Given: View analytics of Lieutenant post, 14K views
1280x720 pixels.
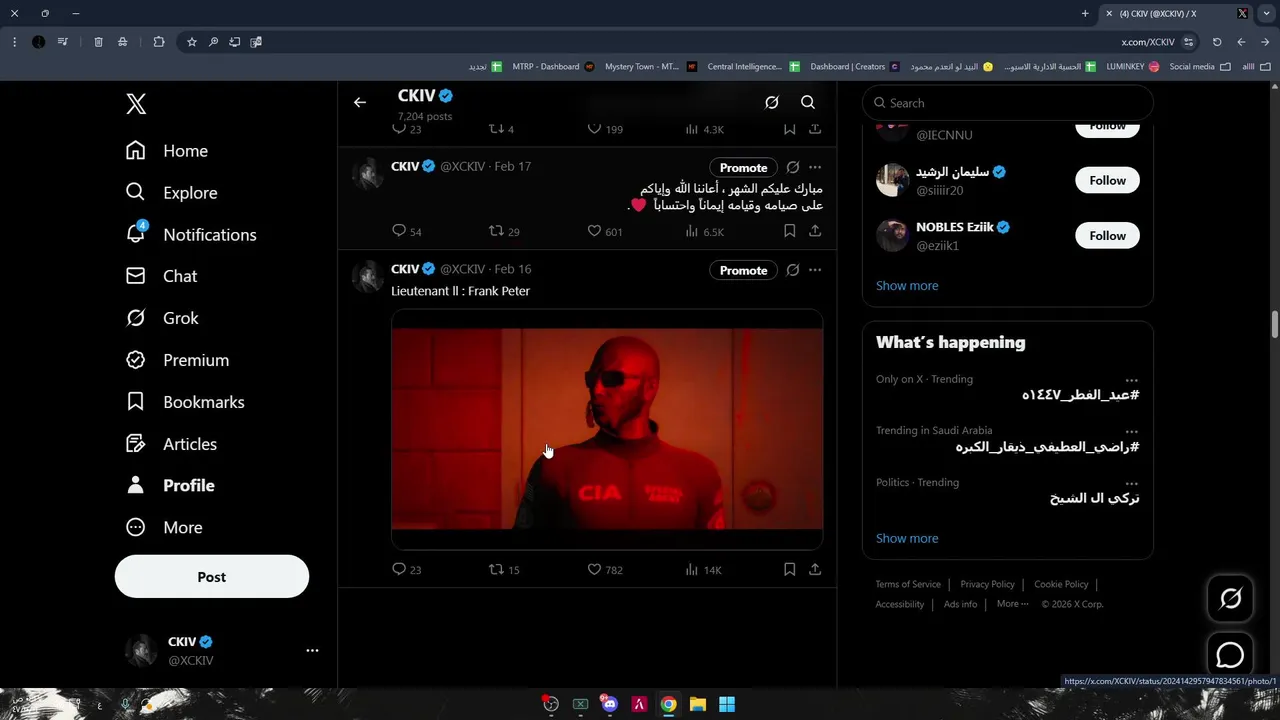Looking at the screenshot, I should tap(703, 569).
